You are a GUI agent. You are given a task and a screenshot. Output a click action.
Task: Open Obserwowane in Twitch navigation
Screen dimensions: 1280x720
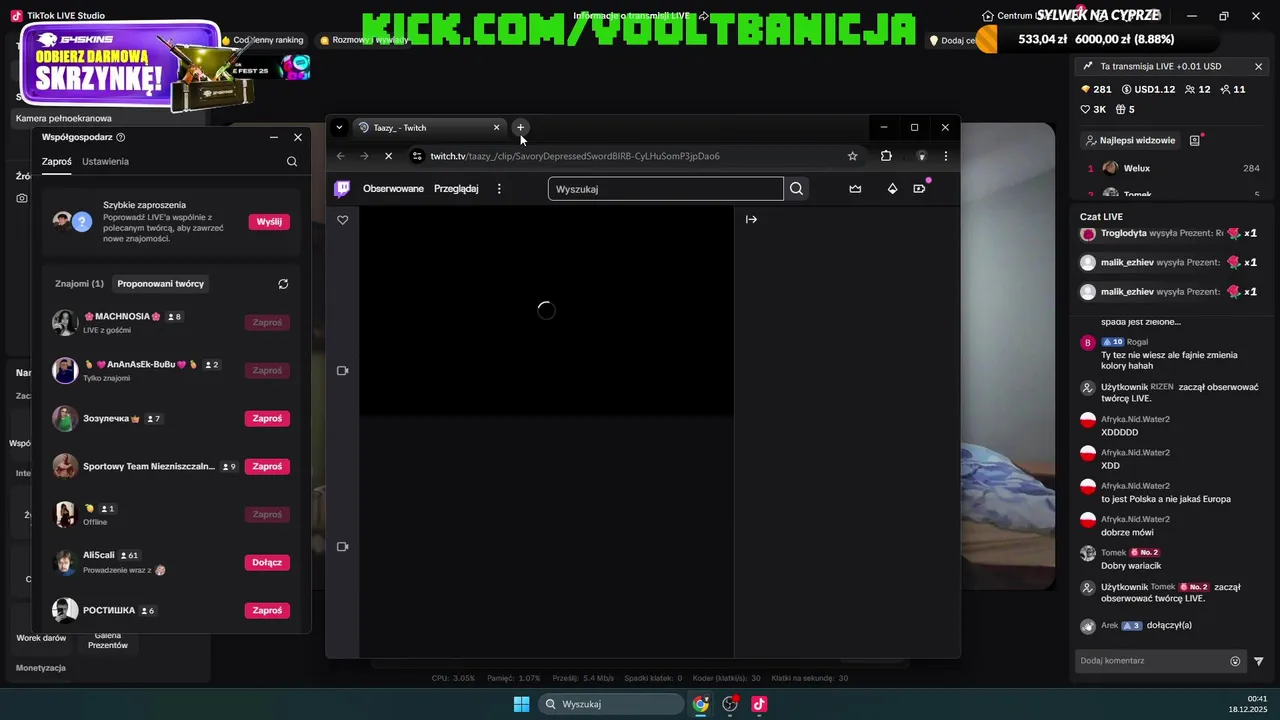click(x=393, y=188)
